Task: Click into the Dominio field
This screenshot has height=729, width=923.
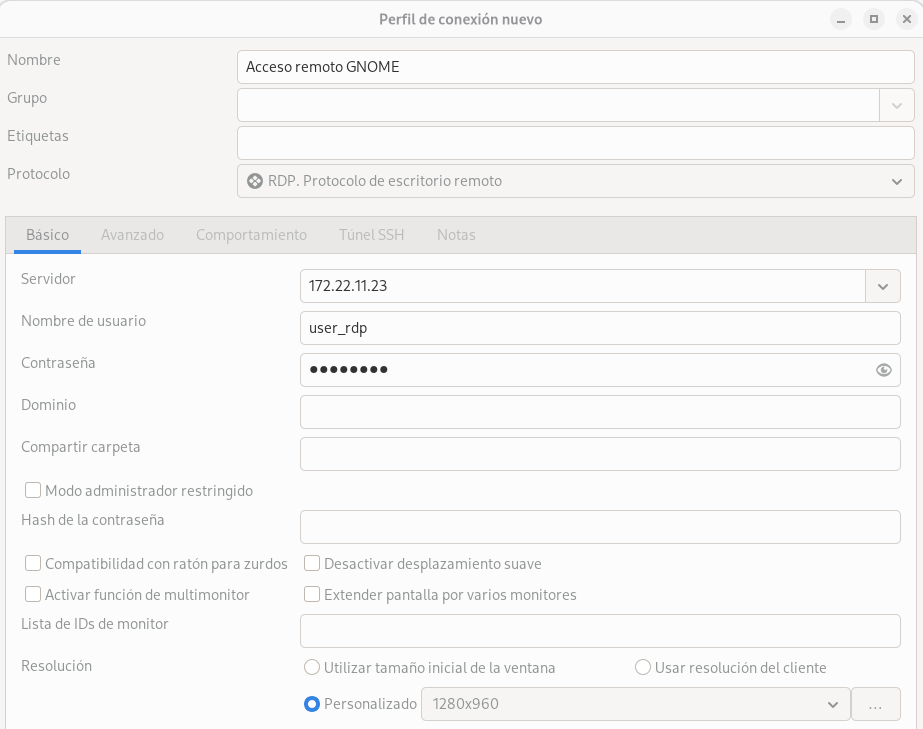Action: (600, 412)
